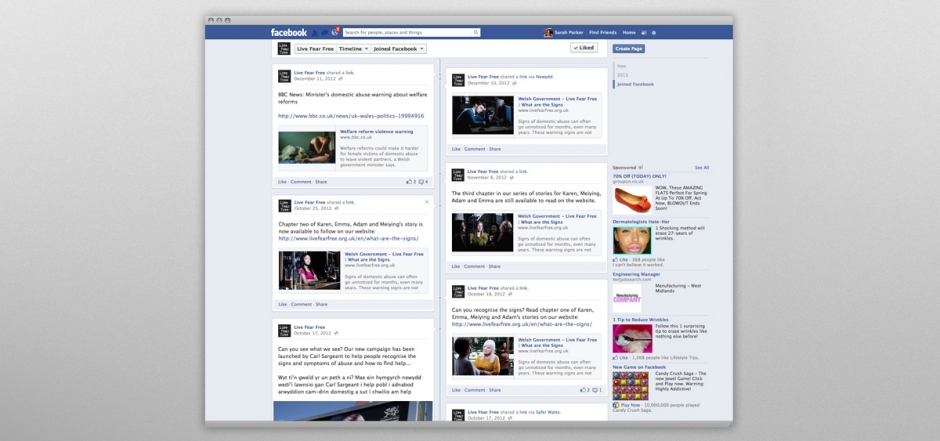This screenshot has height=441, width=940.
Task: Click the comment count on October 18 post
Action: 597,390
